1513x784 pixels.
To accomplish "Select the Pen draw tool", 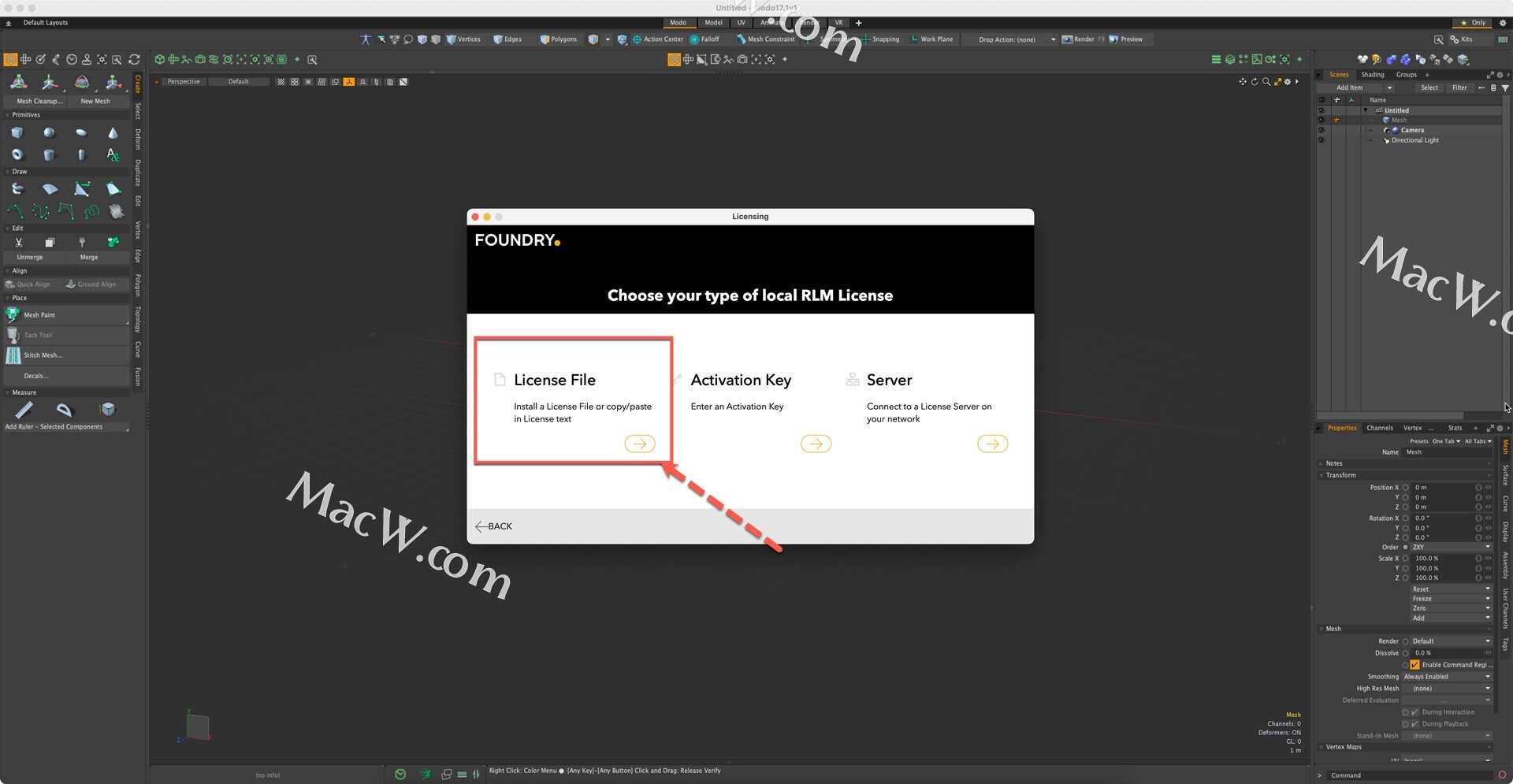I will tap(82, 189).
